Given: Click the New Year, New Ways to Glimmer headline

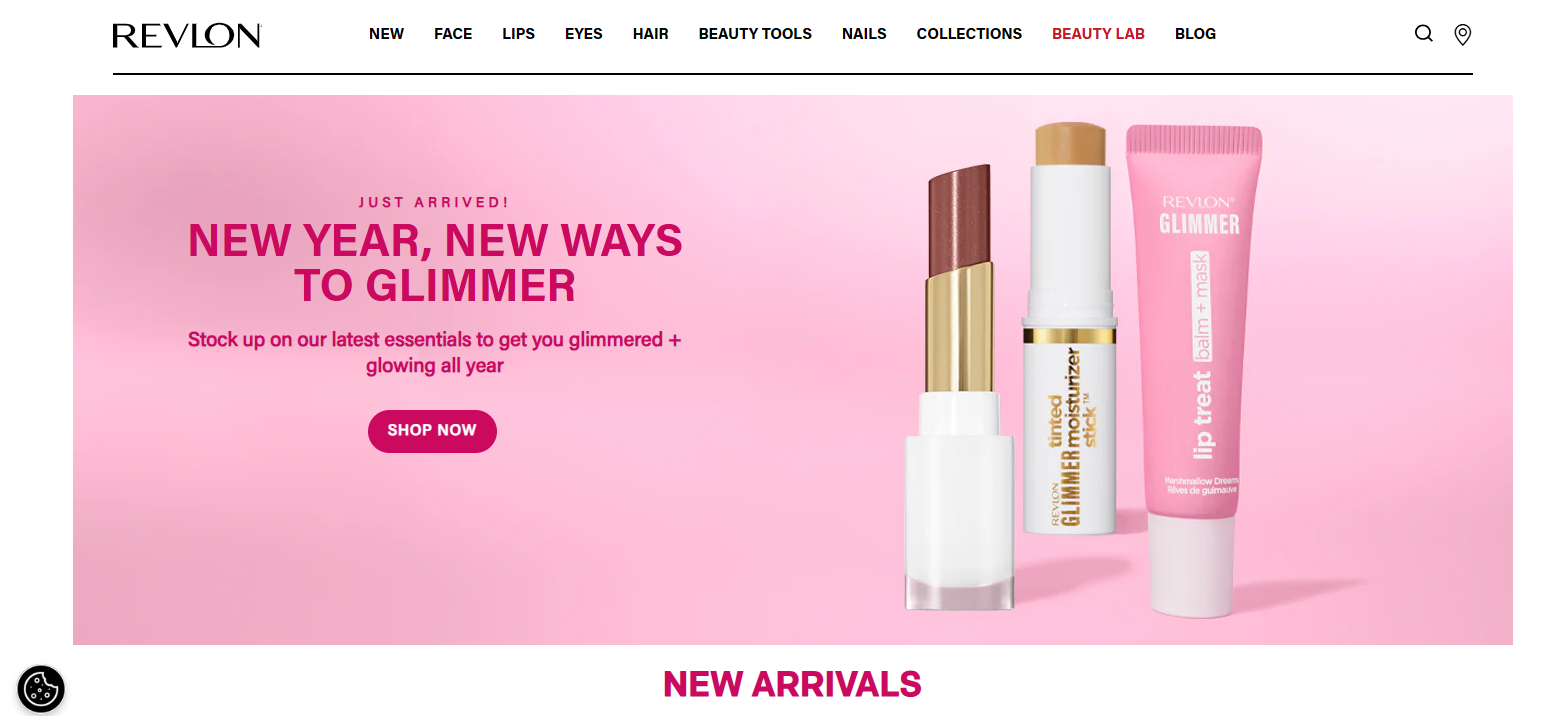Looking at the screenshot, I should point(435,263).
